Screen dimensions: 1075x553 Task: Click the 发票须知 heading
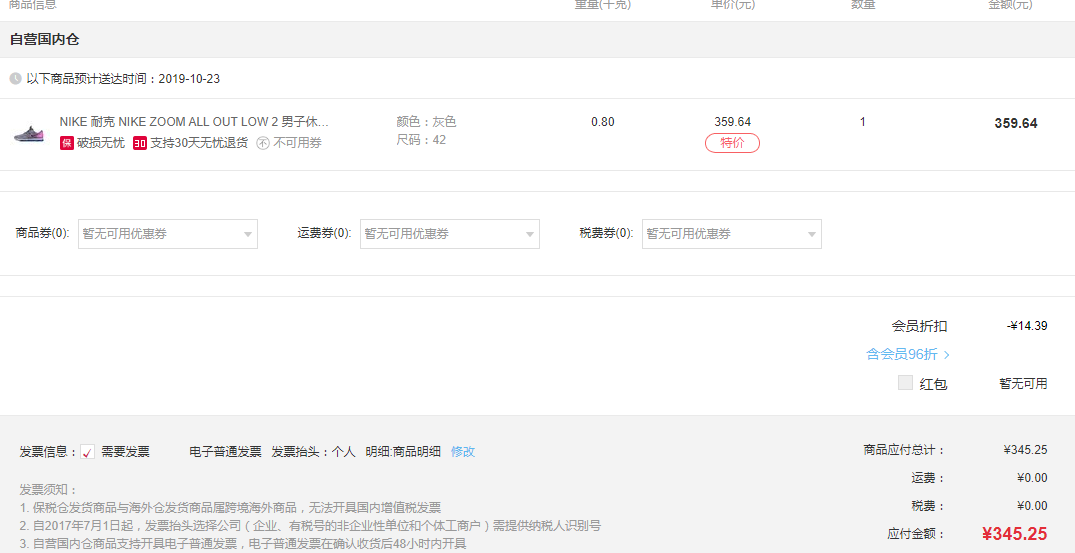(x=49, y=490)
